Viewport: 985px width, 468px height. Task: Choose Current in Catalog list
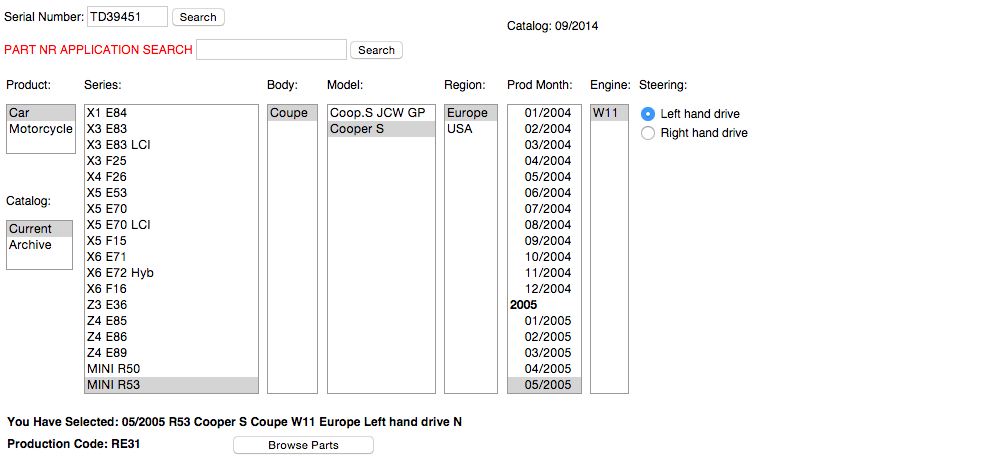pyautogui.click(x=30, y=229)
